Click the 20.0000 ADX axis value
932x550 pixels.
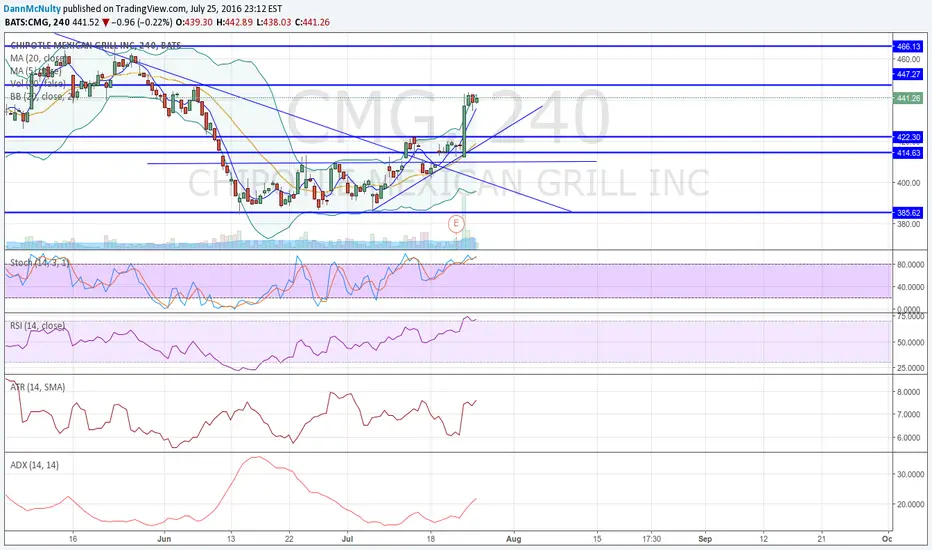pos(910,504)
